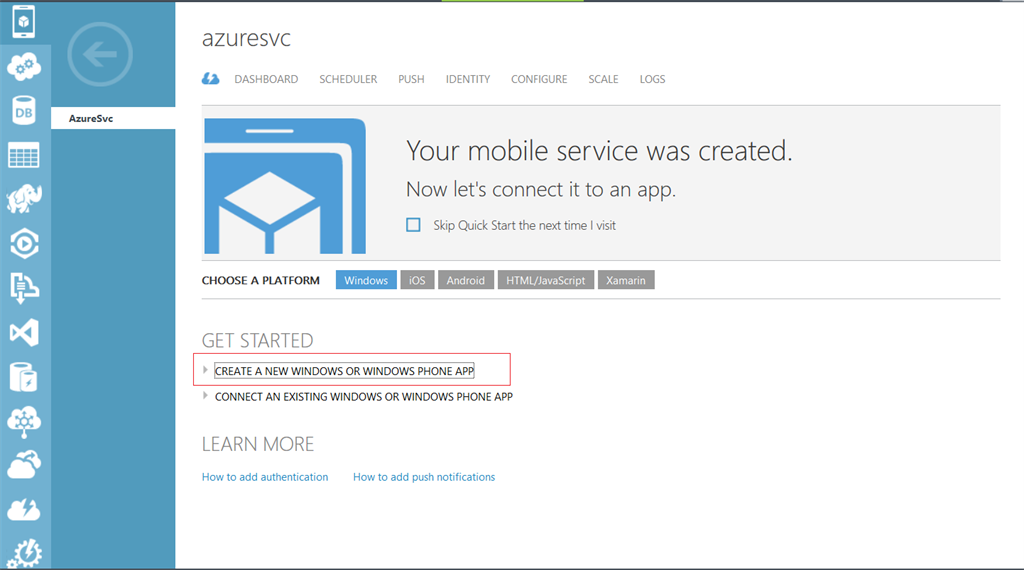
Task: Click the Quick Start cloud-lightning tab icon
Action: 210,79
